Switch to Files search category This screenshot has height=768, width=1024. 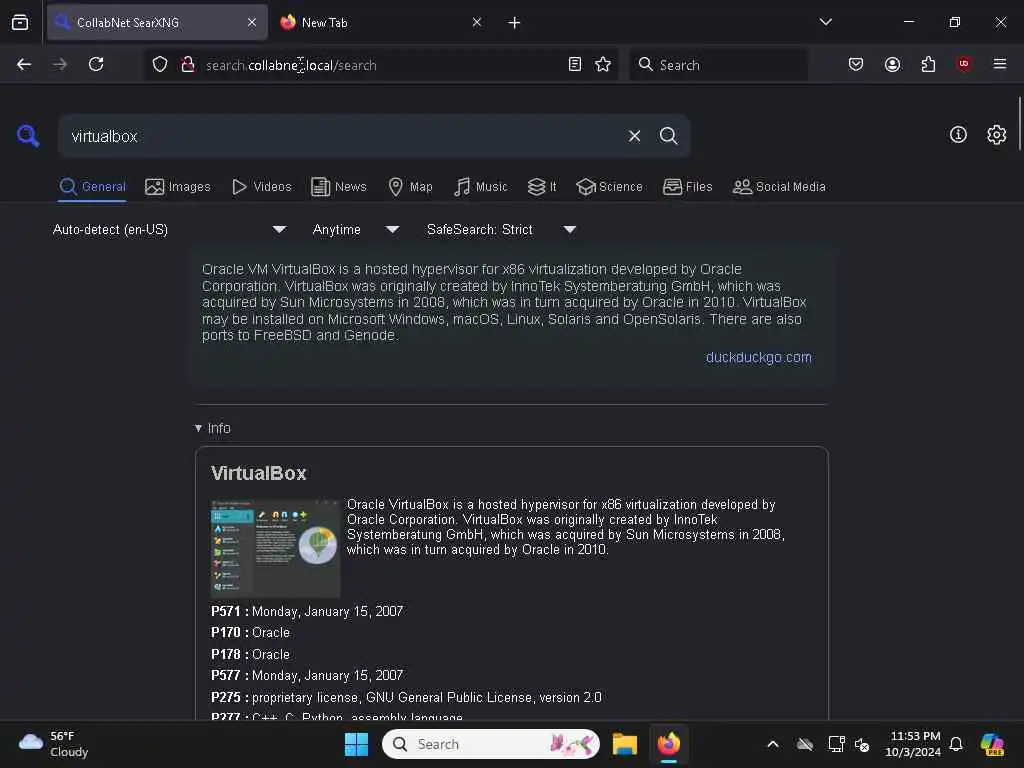[x=687, y=187]
